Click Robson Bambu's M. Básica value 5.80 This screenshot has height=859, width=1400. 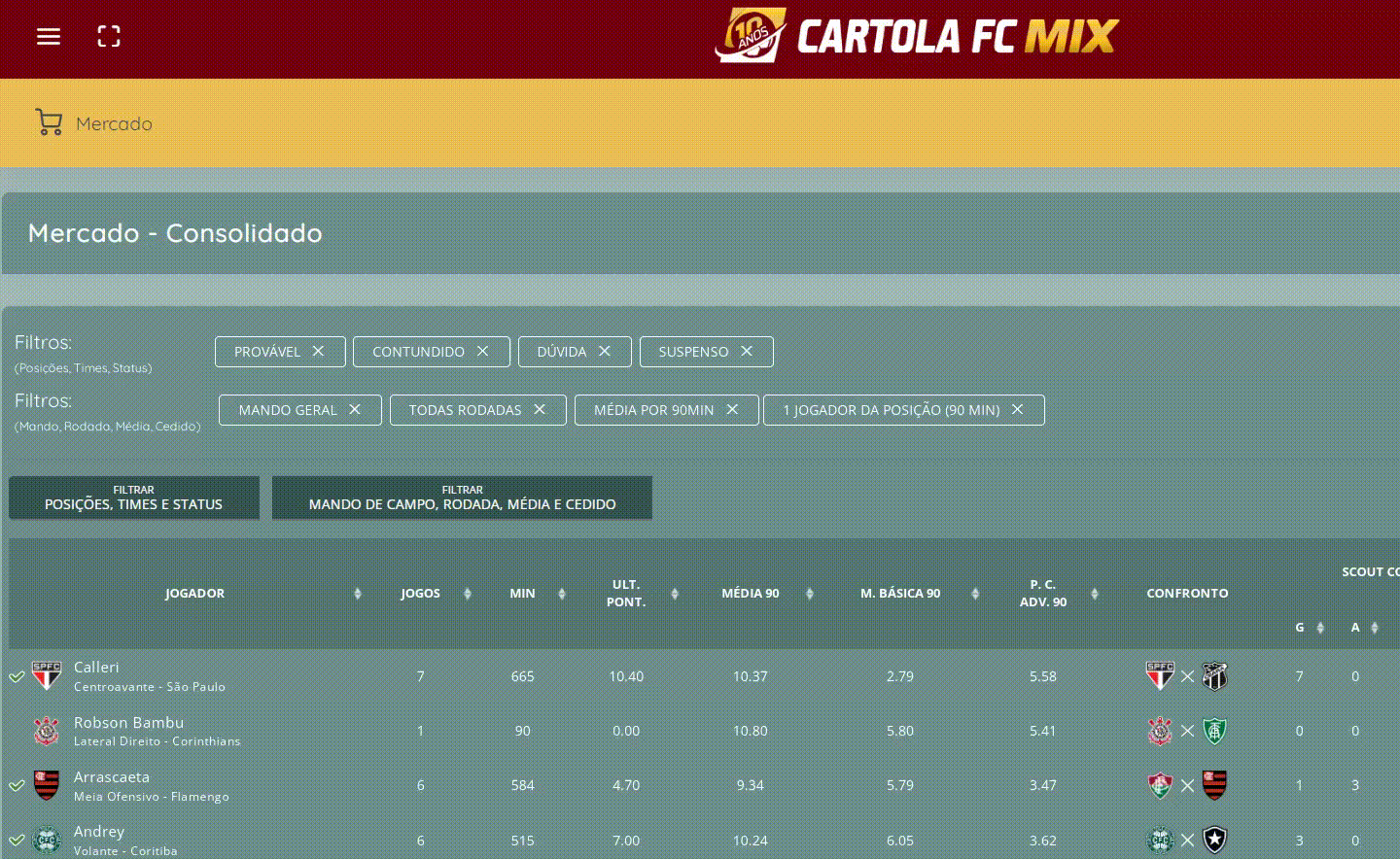pos(899,731)
